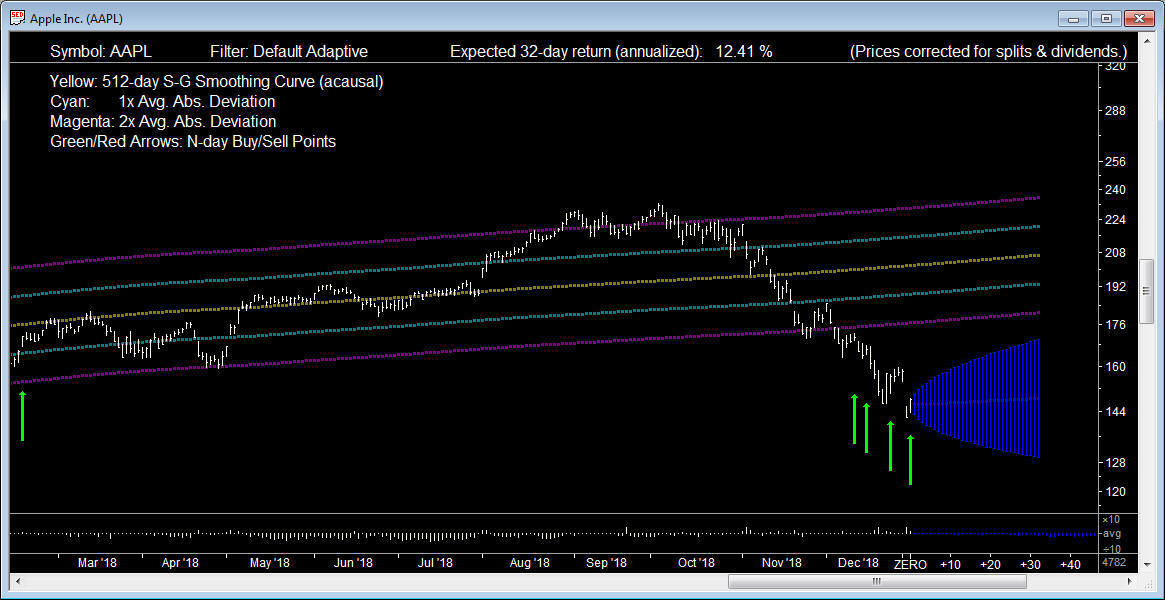Click the 320 price axis label
Image resolution: width=1165 pixels, height=600 pixels.
pyautogui.click(x=1117, y=65)
